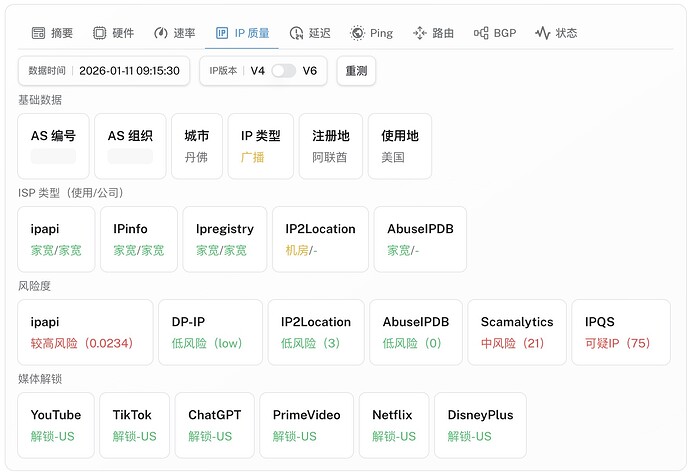The height and width of the screenshot is (474, 690).
Task: Open the BGP tab
Action: click(495, 33)
